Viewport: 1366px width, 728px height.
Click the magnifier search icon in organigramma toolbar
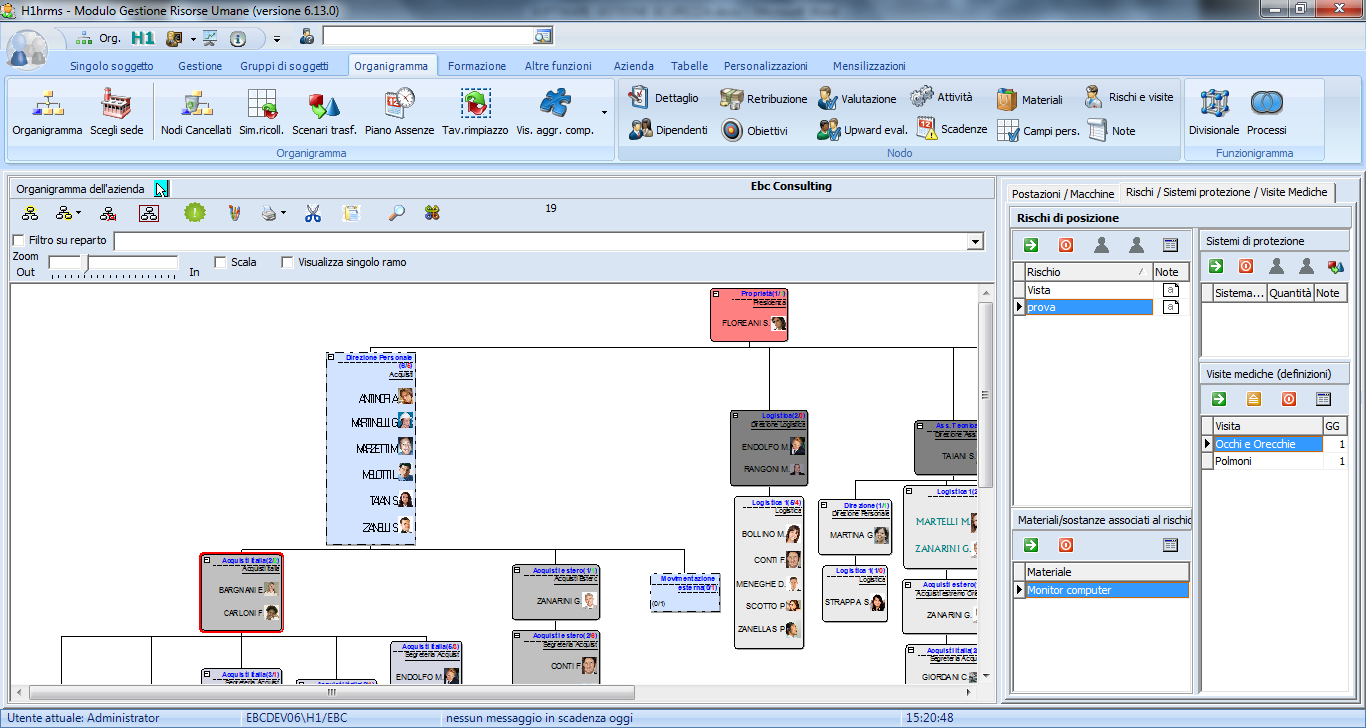pyautogui.click(x=397, y=212)
